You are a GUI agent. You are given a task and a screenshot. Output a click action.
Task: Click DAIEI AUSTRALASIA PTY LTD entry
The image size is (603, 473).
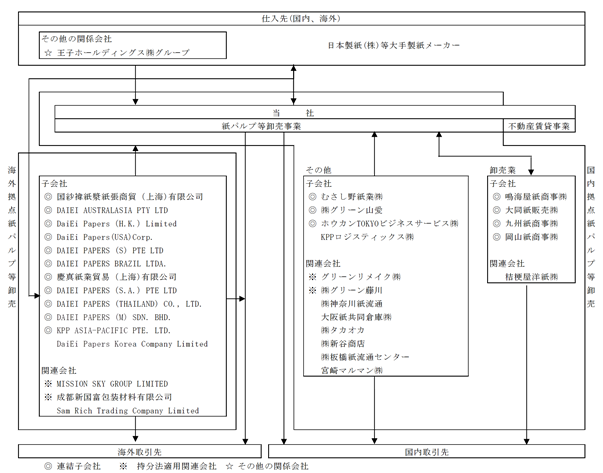click(112, 210)
